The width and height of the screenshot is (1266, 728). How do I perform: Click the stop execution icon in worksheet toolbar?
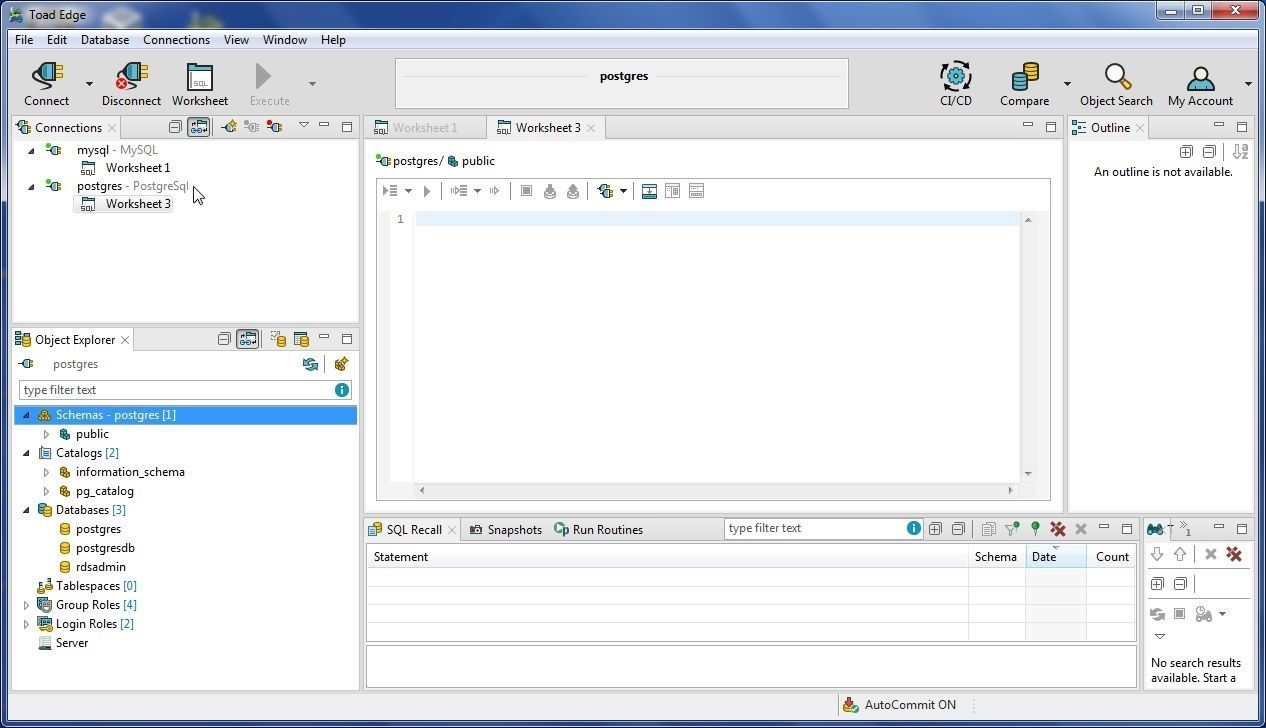pos(526,191)
